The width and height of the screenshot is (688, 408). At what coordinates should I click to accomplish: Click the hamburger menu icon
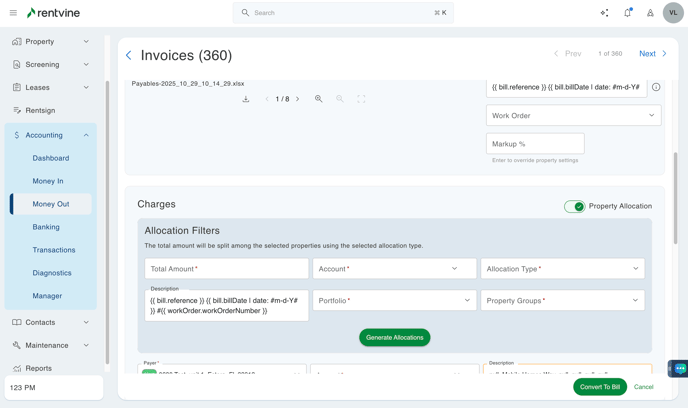13,13
